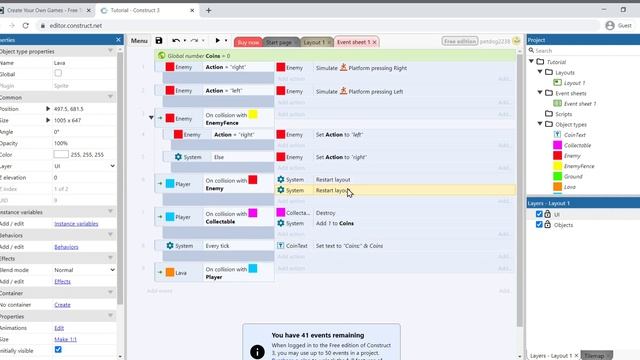The image size is (640, 360).
Task: Open the play options dropdown arrow
Action: point(226,40)
